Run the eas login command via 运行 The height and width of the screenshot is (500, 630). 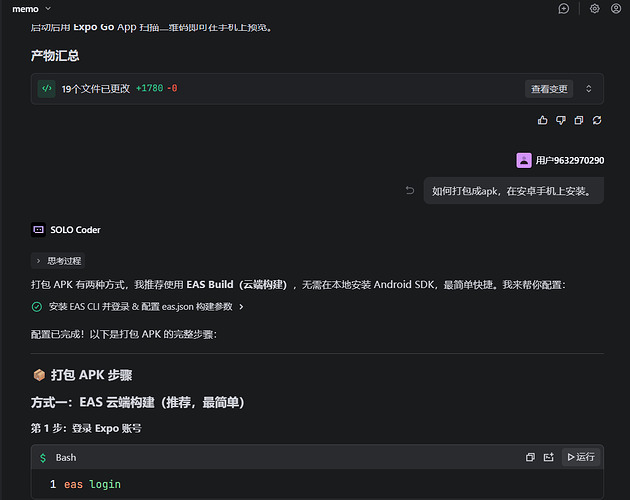[x=580, y=457]
